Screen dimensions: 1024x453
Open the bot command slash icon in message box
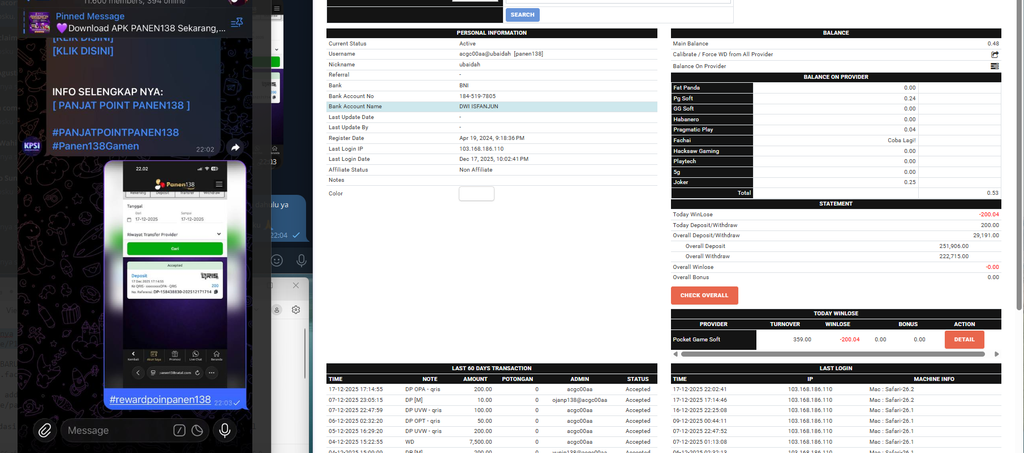pos(179,430)
